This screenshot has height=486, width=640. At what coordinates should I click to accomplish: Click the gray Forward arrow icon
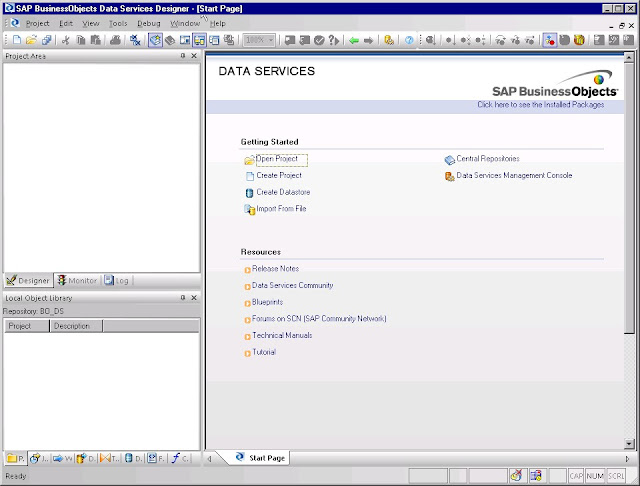[x=369, y=40]
